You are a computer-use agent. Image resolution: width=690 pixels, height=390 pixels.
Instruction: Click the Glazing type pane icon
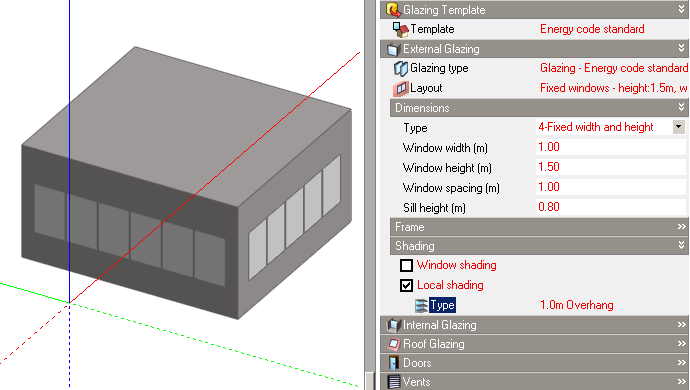point(400,69)
